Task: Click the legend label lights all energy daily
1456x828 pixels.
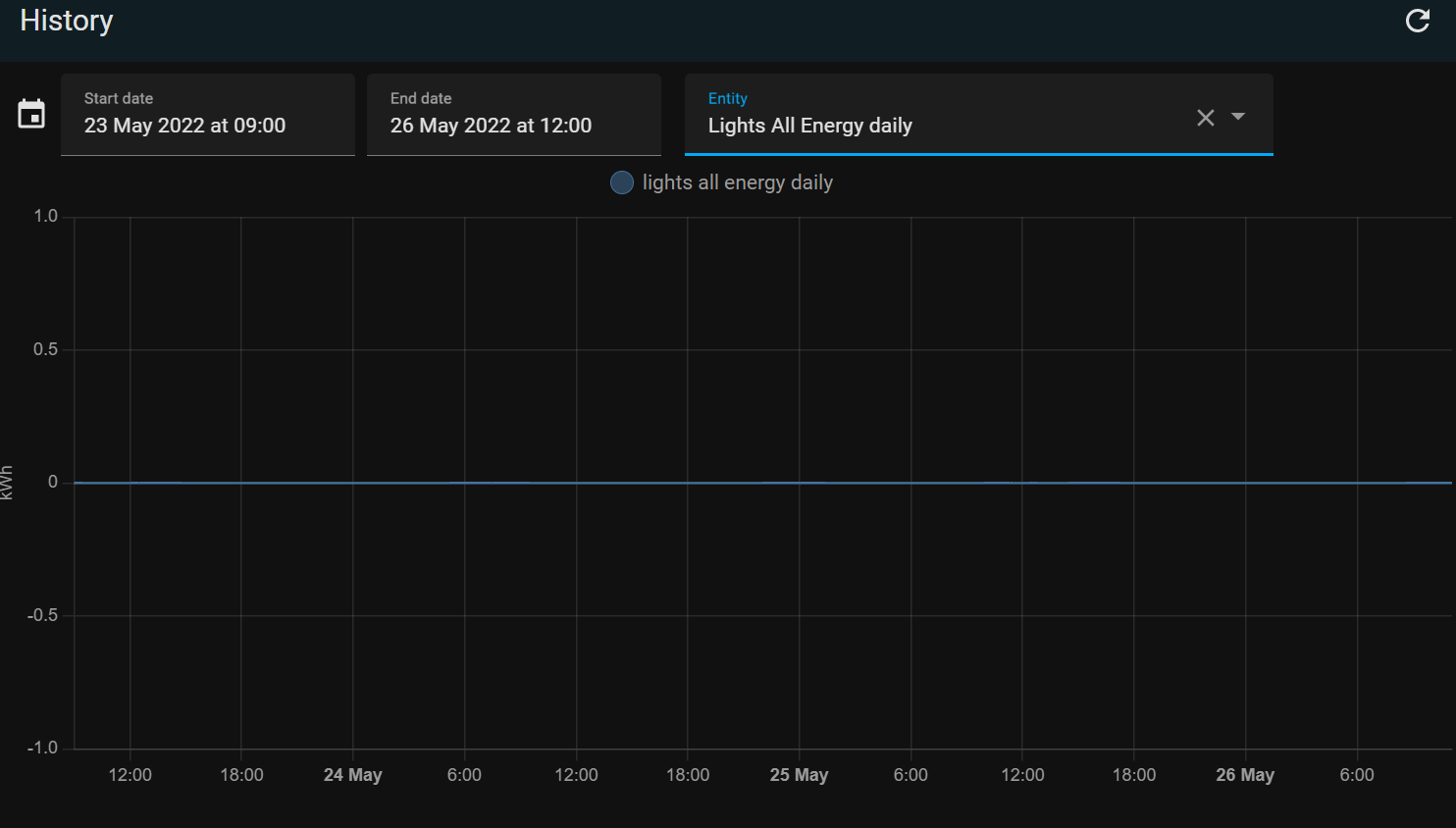Action: coord(739,182)
